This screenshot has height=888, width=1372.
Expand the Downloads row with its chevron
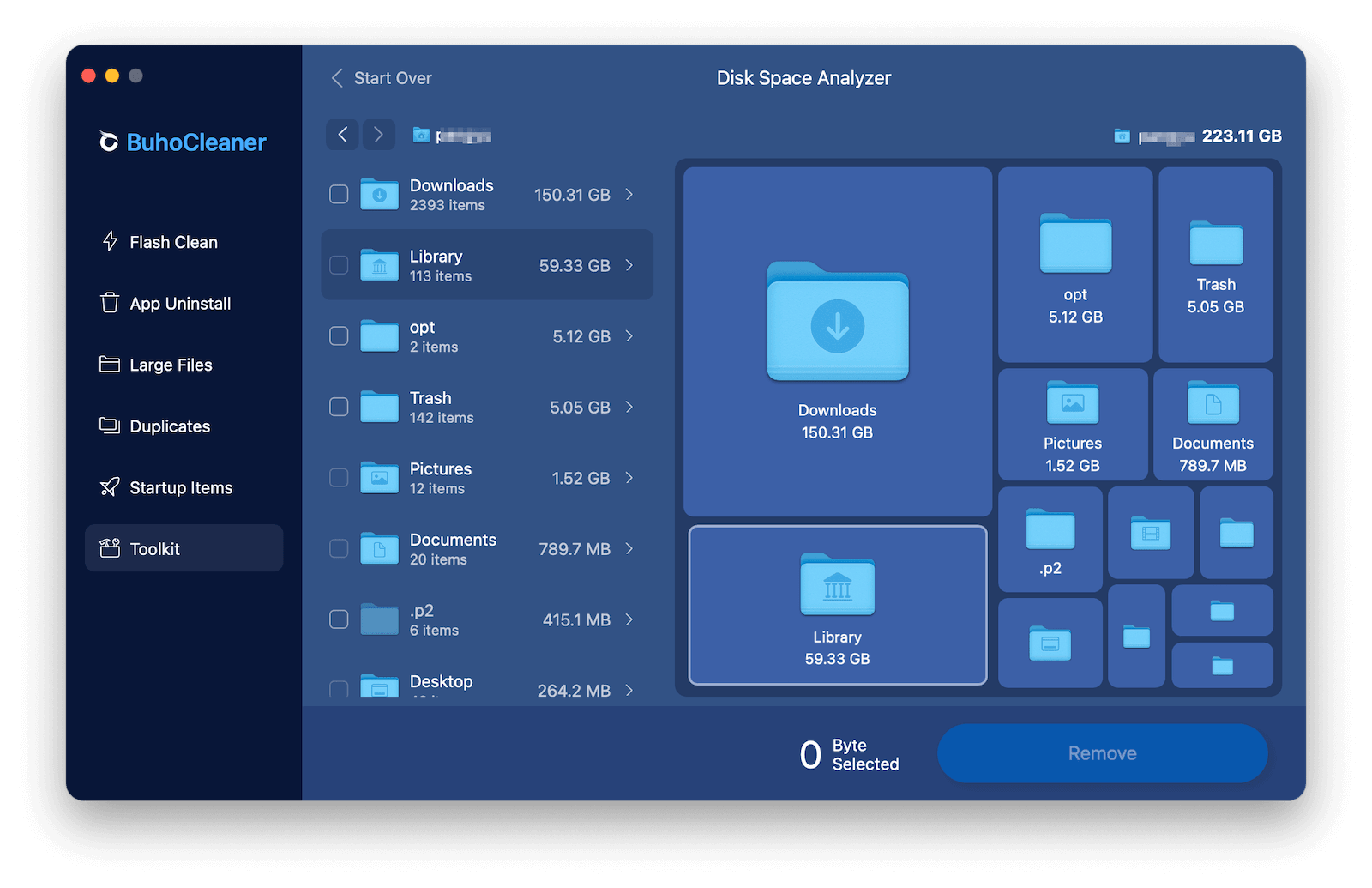[629, 194]
